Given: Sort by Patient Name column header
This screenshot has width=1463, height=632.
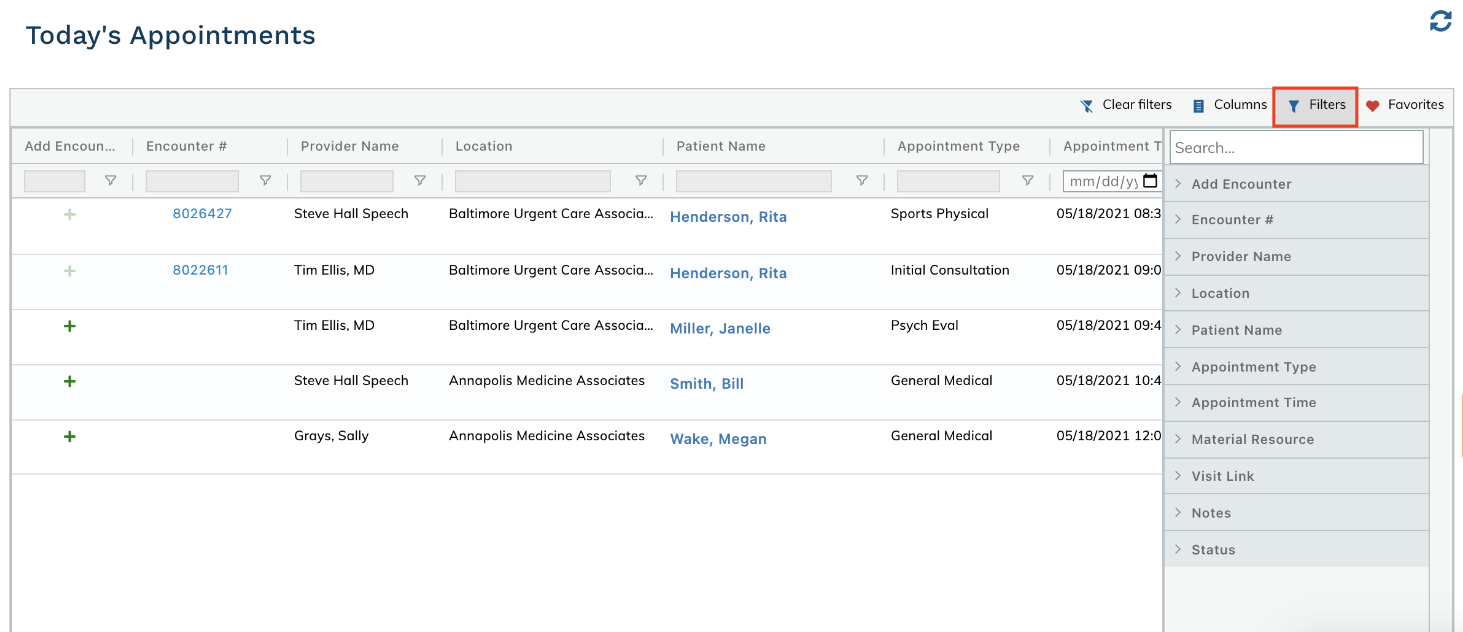Looking at the screenshot, I should (721, 146).
